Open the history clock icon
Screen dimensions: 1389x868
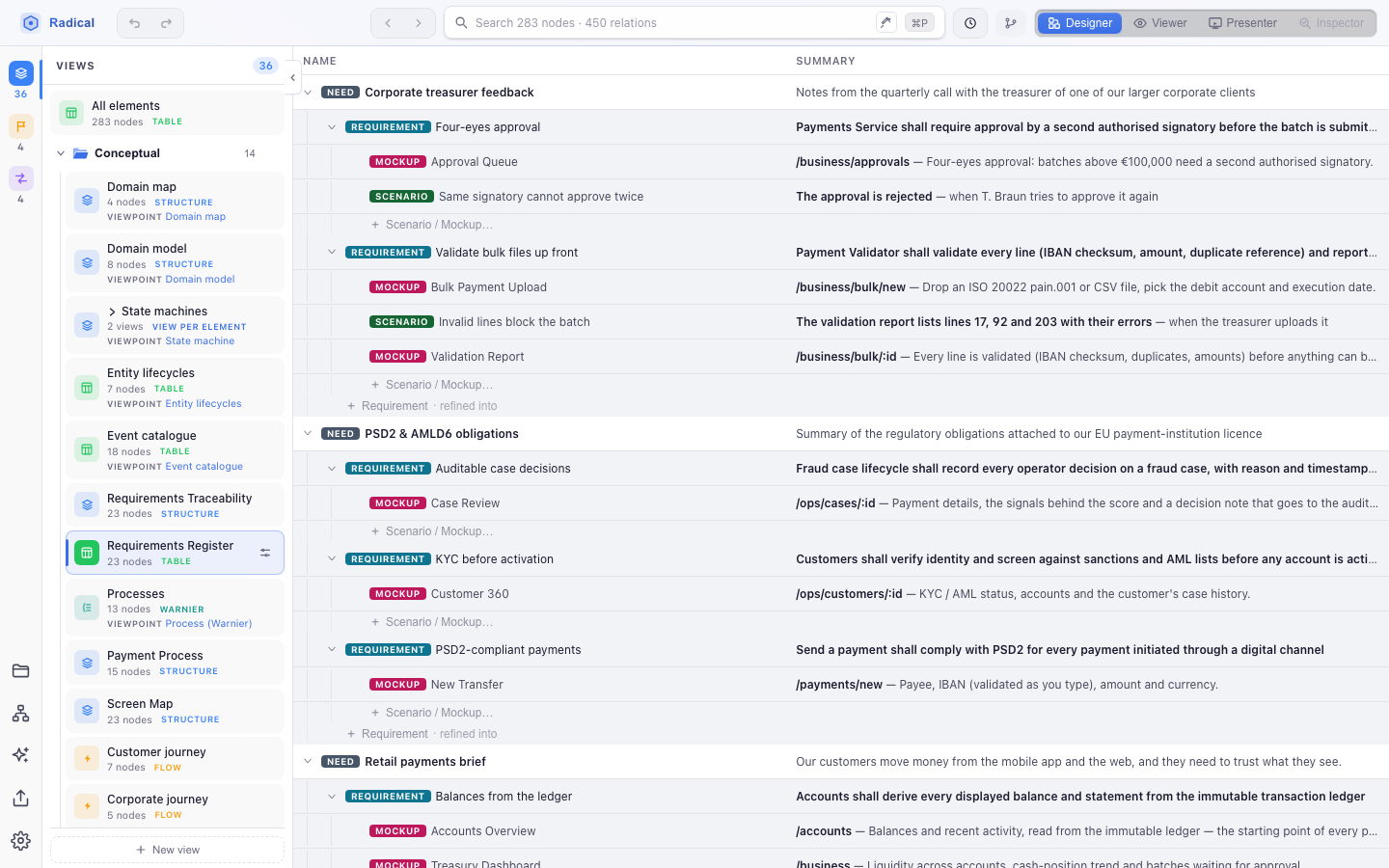[x=970, y=23]
